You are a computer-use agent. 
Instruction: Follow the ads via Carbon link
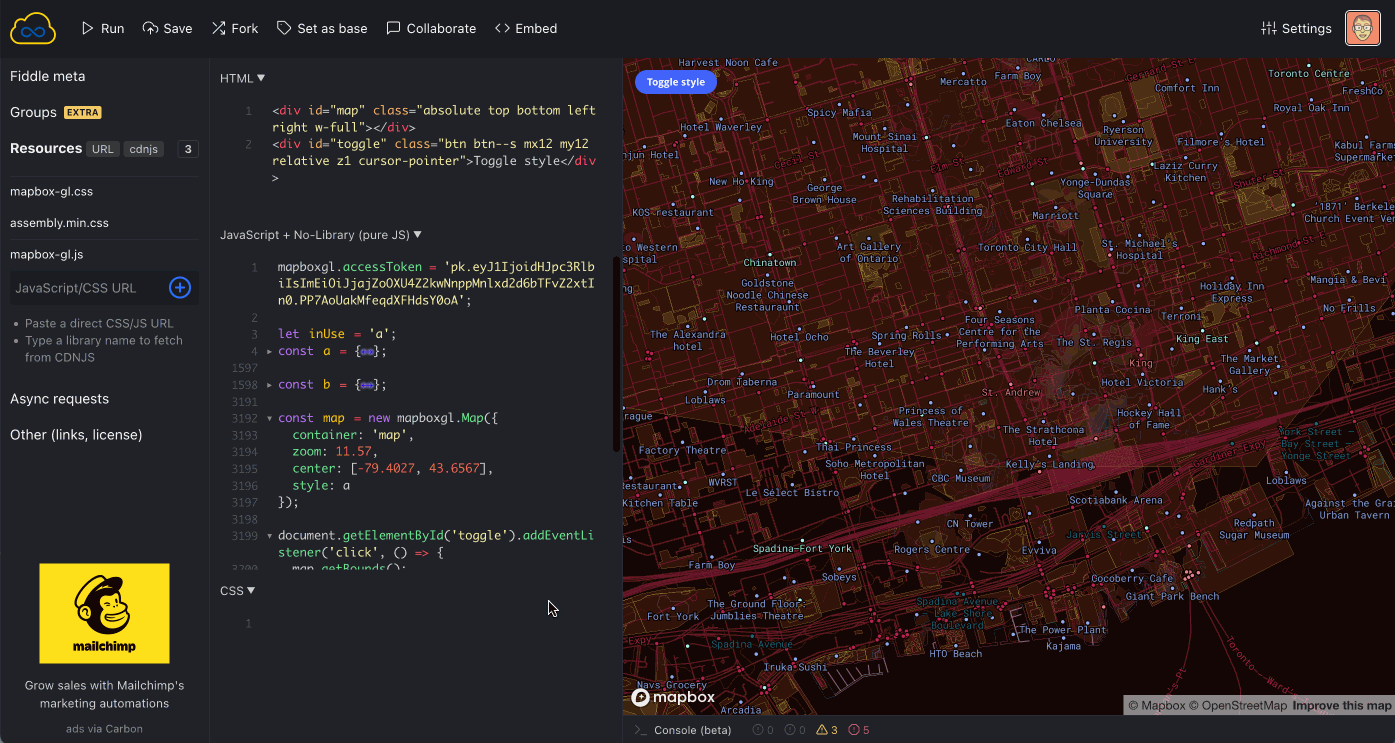tap(104, 729)
